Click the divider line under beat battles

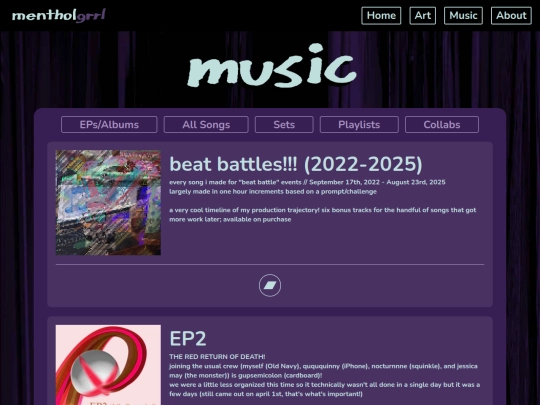coord(270,264)
